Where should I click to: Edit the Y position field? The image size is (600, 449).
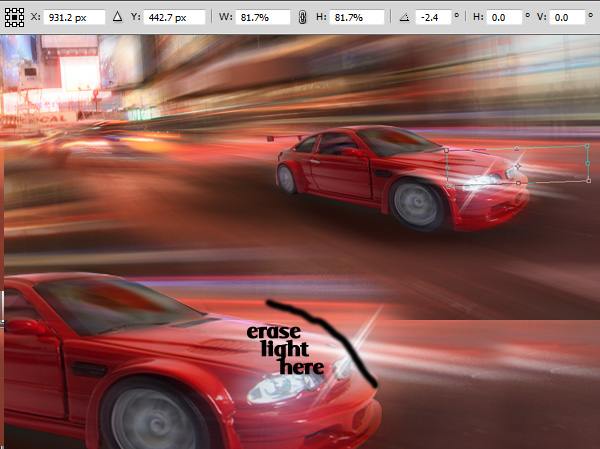click(174, 18)
